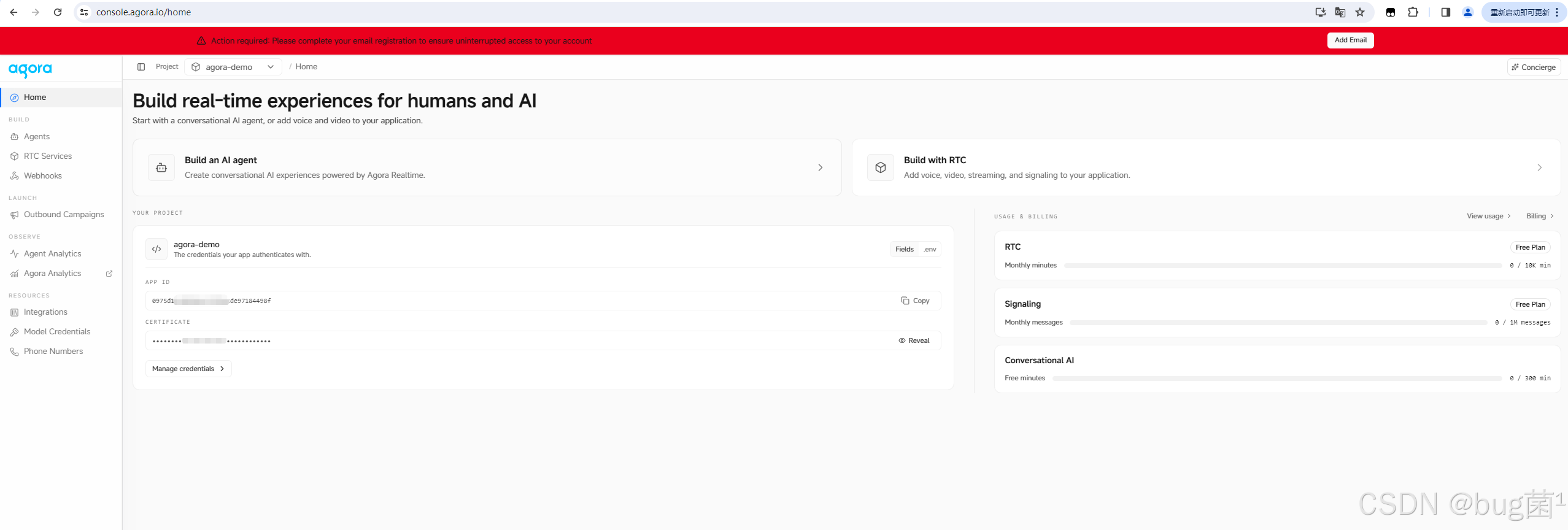Click the Signaling Monthly messages usage bar
Screen dimensions: 1568x530
[1278, 323]
